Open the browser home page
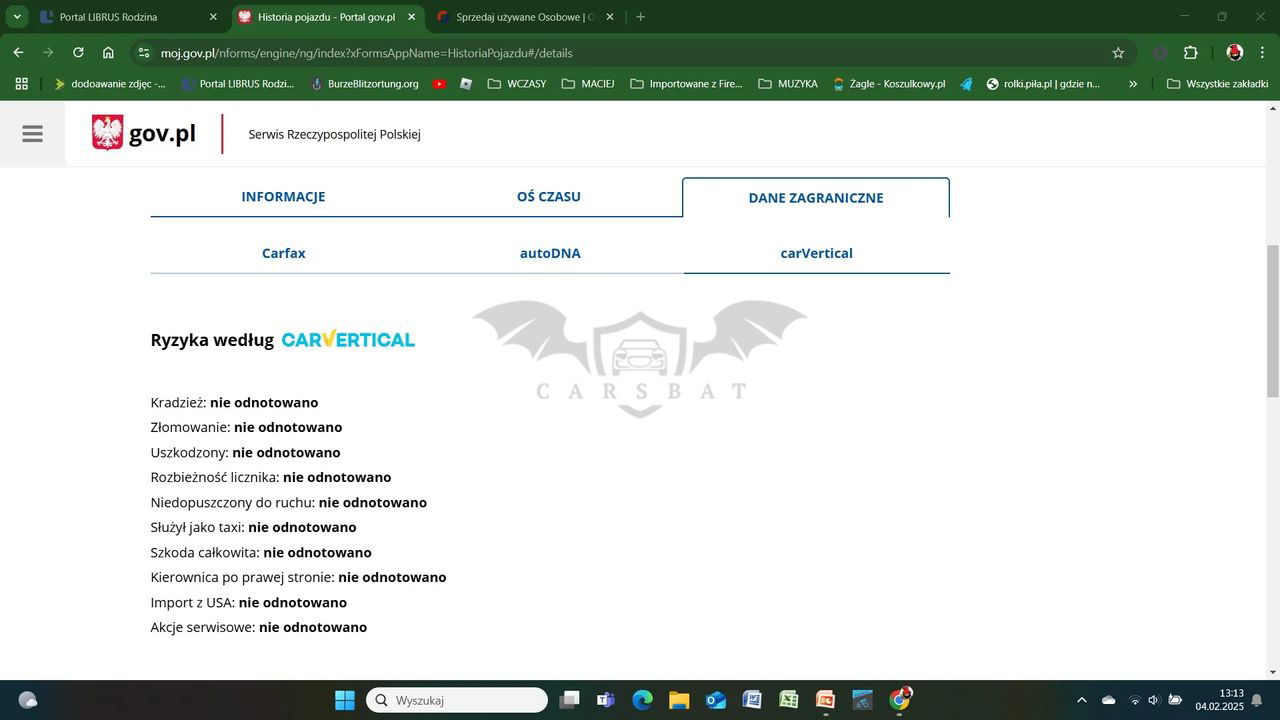 108,53
